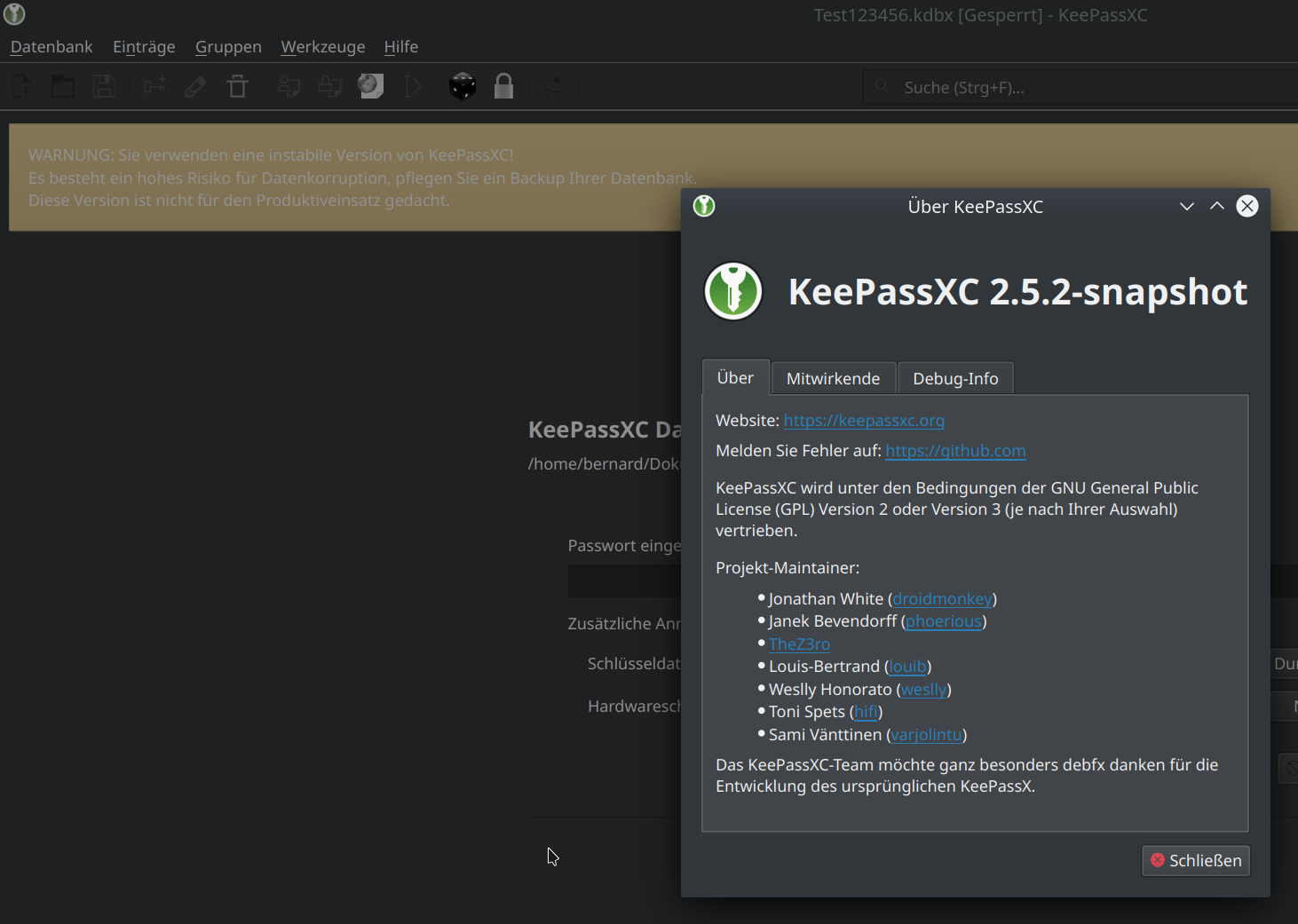
Task: Lock the database with the padlock icon
Action: [503, 86]
